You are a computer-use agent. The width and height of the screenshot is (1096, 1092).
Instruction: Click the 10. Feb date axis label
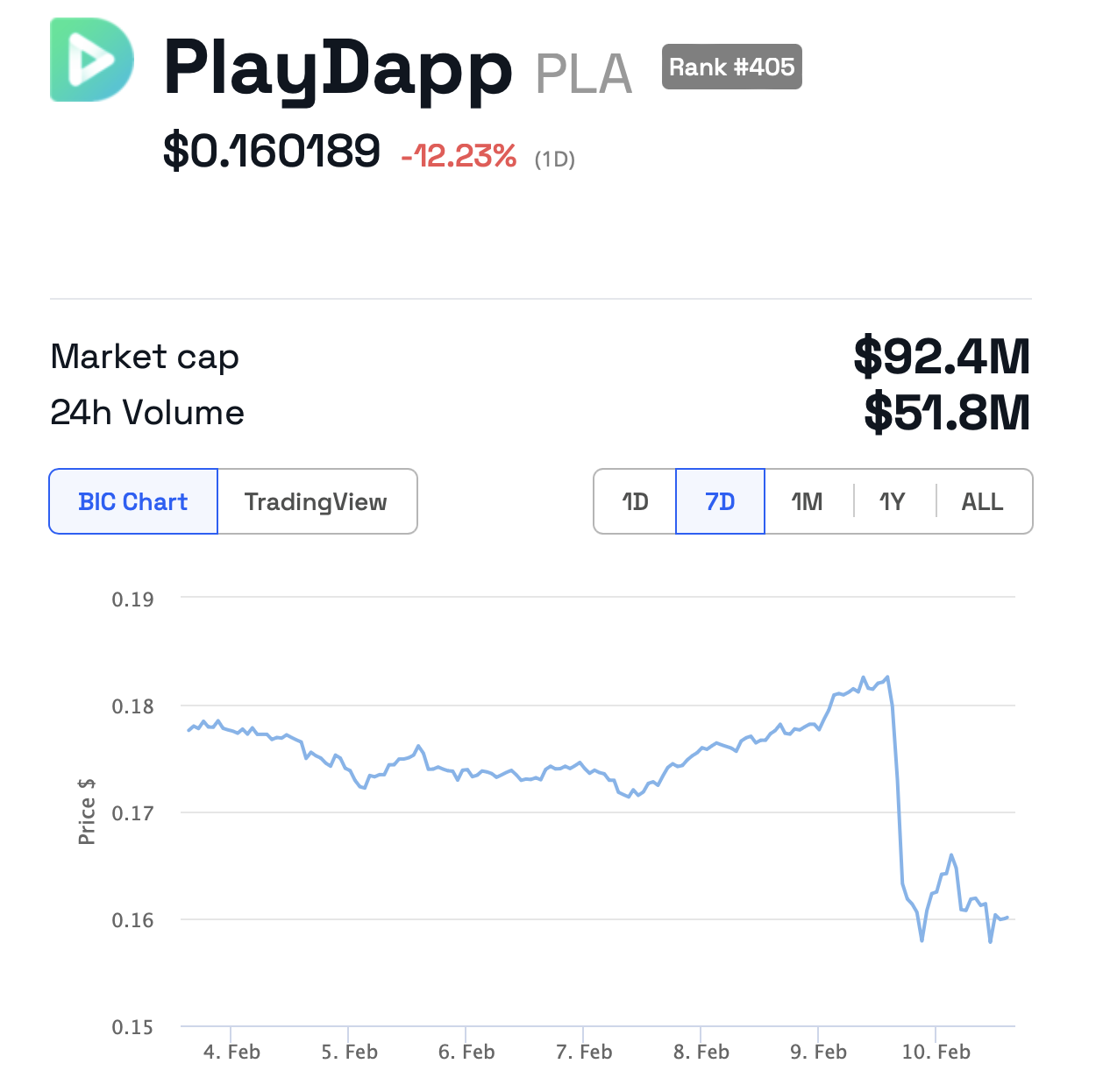(x=936, y=1052)
